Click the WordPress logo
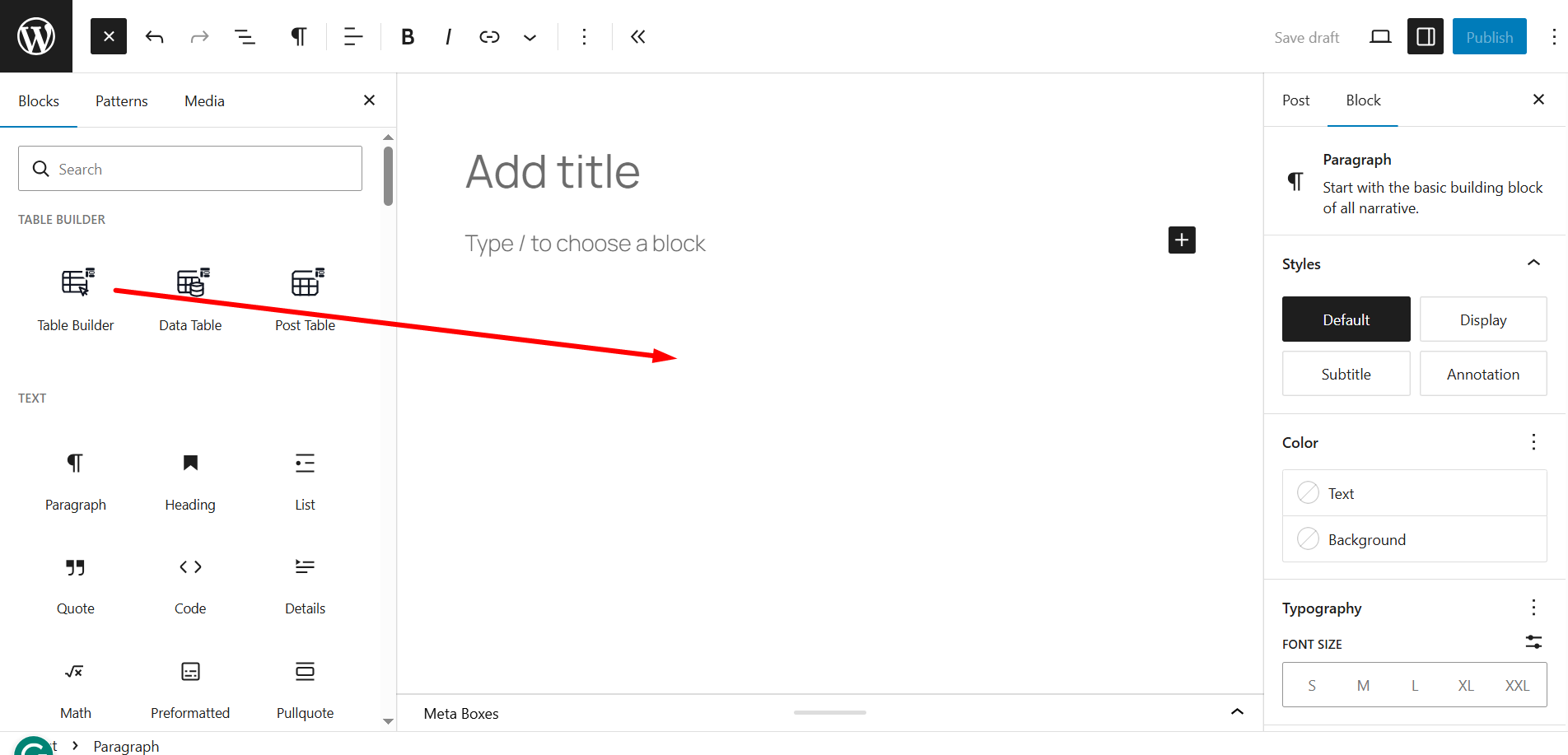The image size is (1568, 755). click(x=36, y=36)
